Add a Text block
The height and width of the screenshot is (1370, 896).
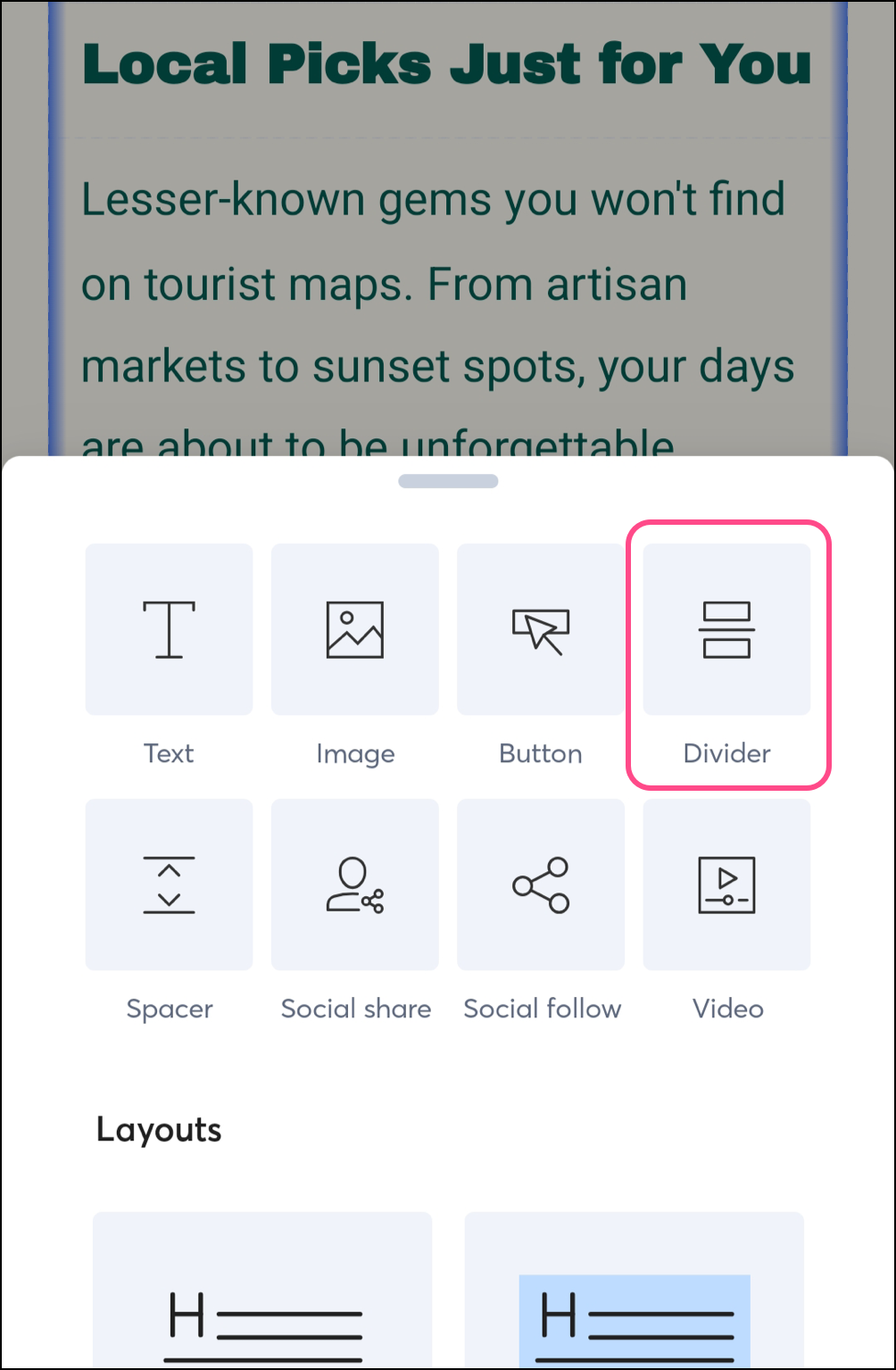point(169,629)
